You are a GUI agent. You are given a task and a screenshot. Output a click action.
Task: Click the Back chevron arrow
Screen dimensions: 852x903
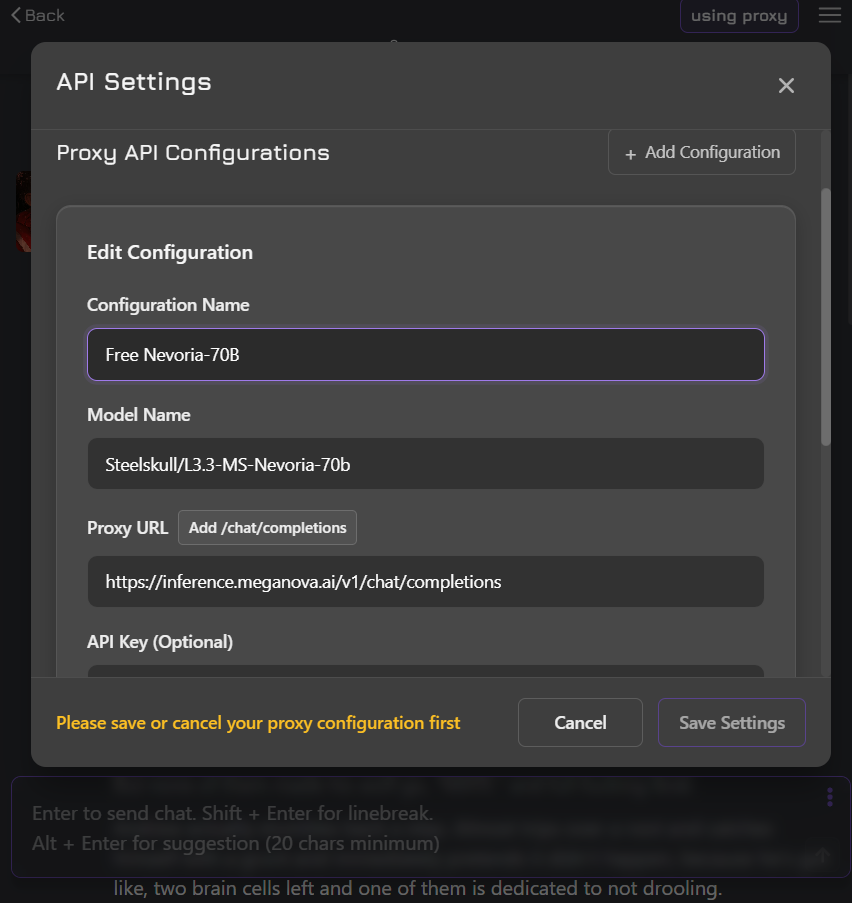[15, 15]
